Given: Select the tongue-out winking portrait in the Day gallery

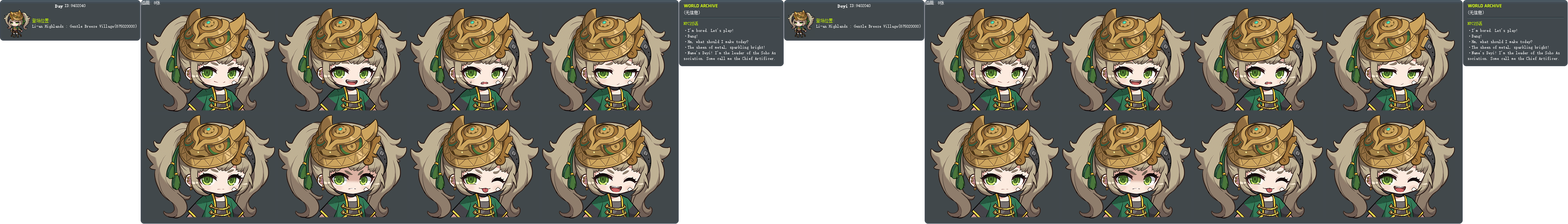Looking at the screenshot, I should [474, 167].
